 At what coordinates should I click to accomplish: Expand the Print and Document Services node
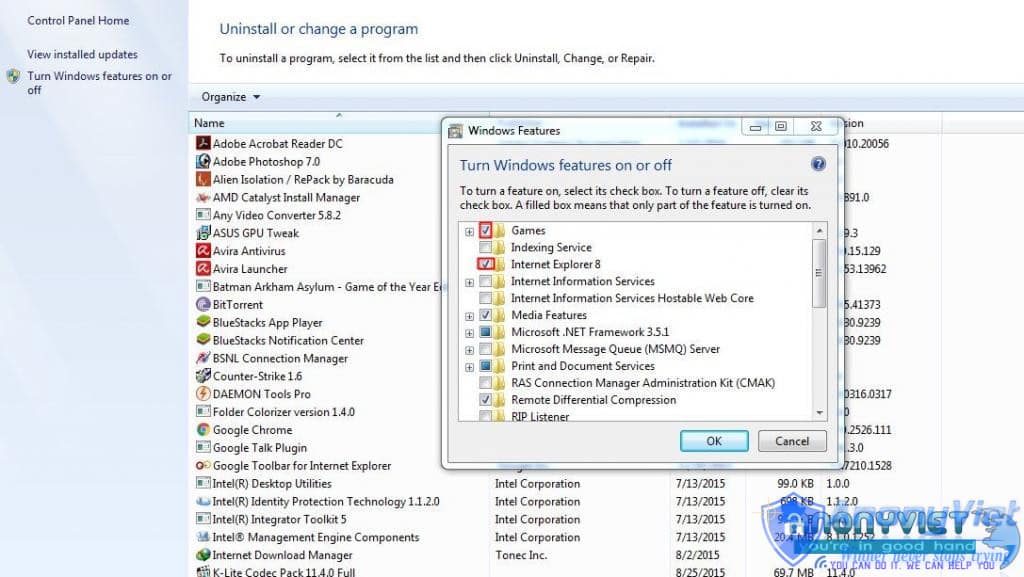[469, 367]
